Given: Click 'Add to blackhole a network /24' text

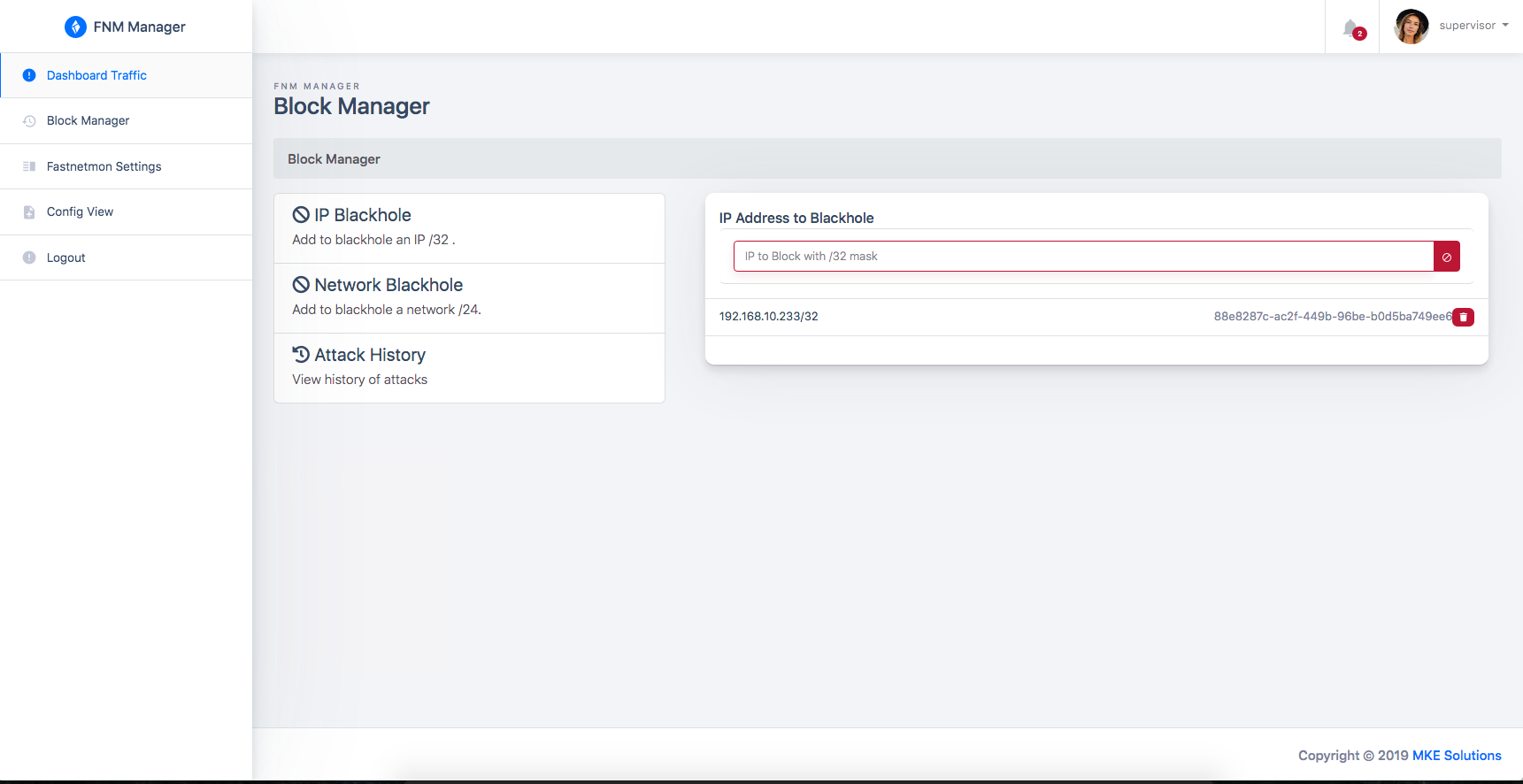Looking at the screenshot, I should (x=387, y=310).
